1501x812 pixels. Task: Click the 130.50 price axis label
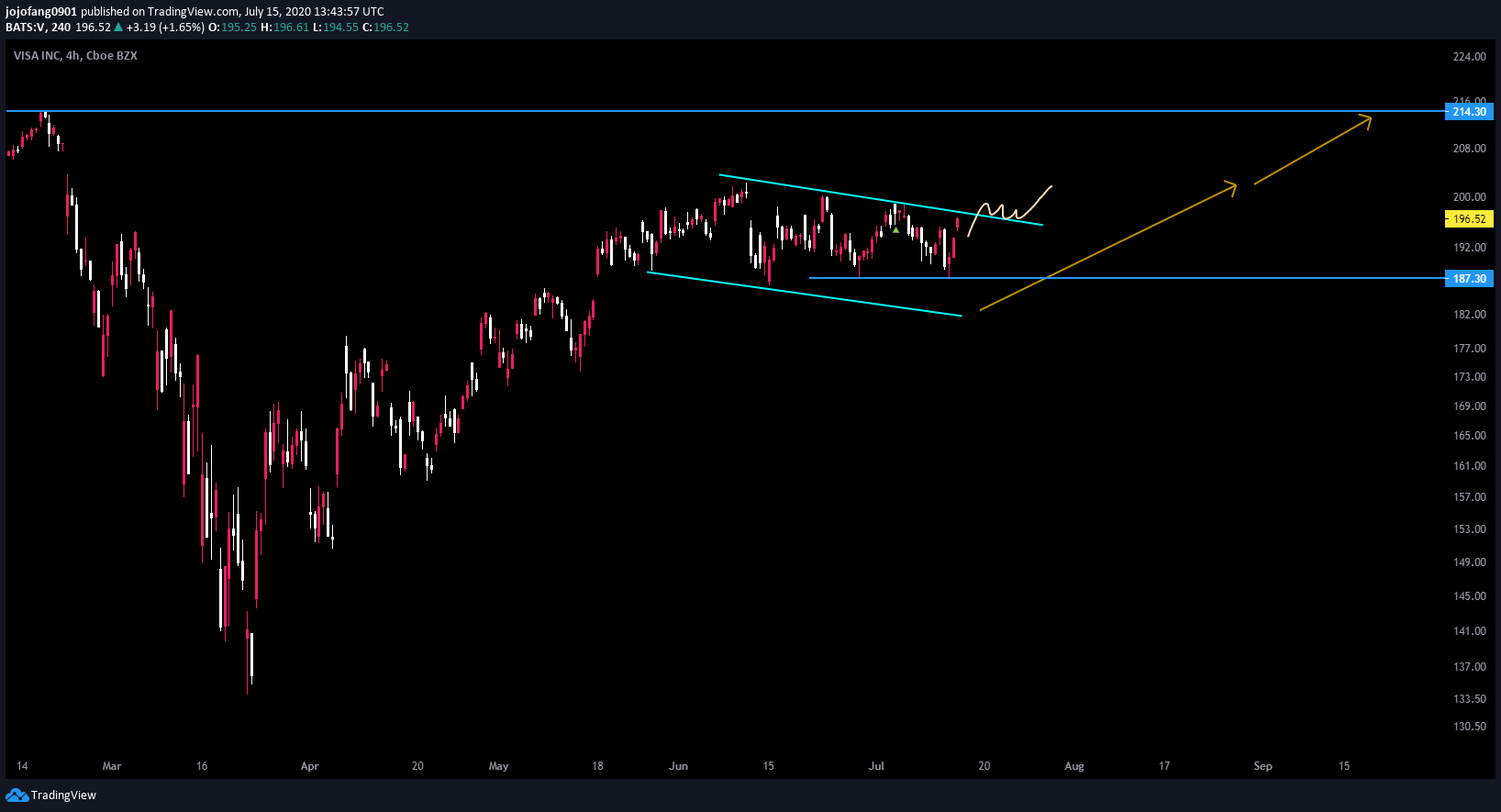[1469, 727]
